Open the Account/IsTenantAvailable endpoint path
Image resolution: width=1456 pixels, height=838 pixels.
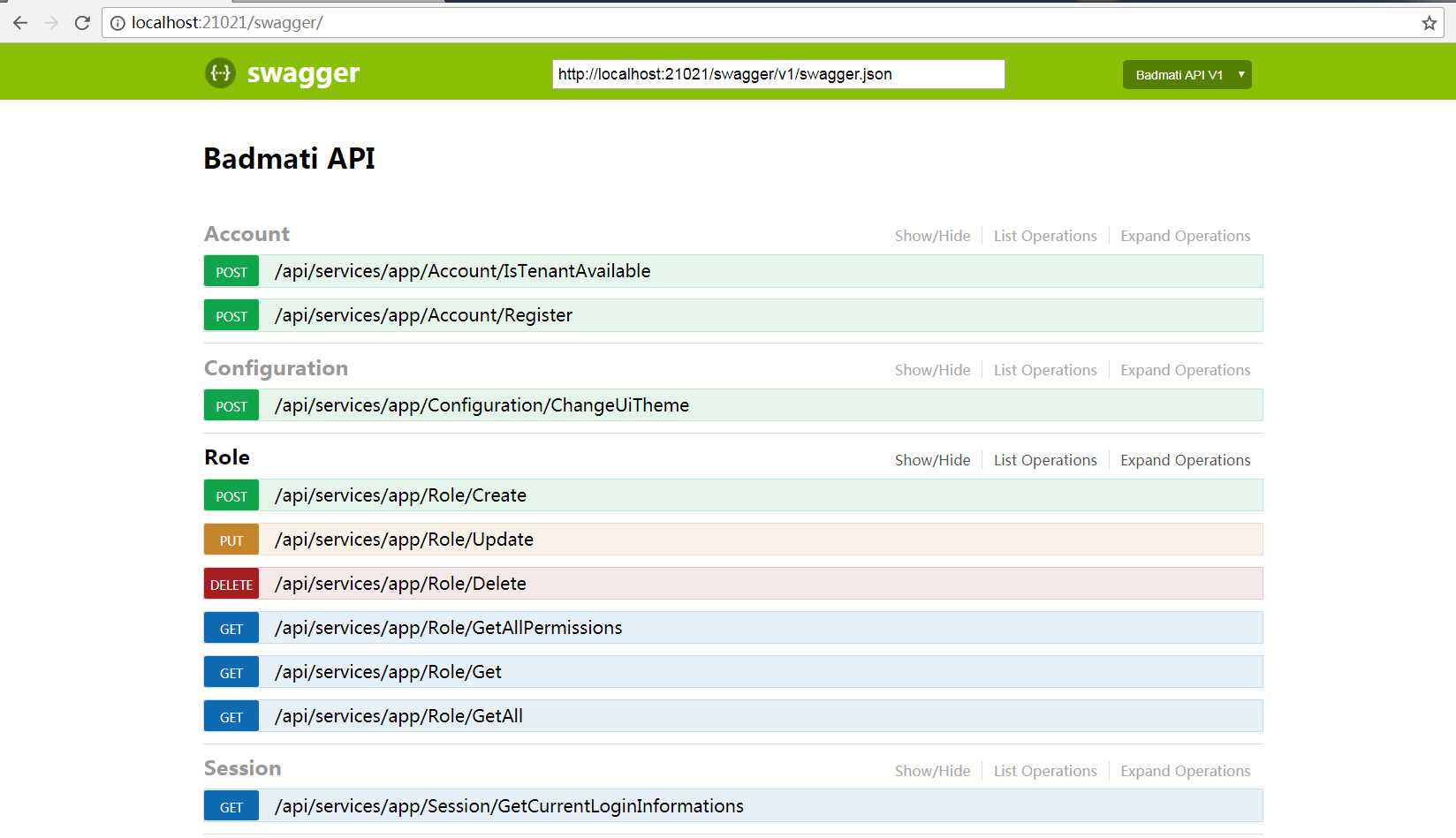point(462,271)
